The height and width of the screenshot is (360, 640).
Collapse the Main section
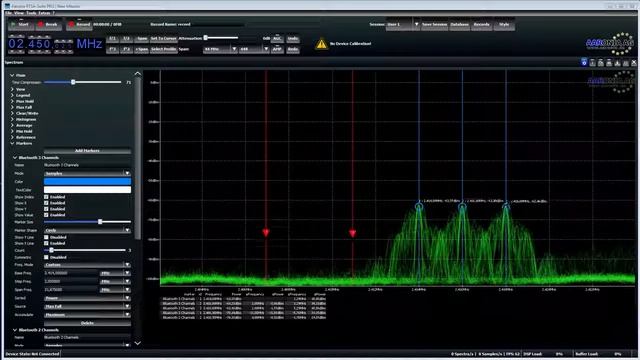tap(12, 76)
